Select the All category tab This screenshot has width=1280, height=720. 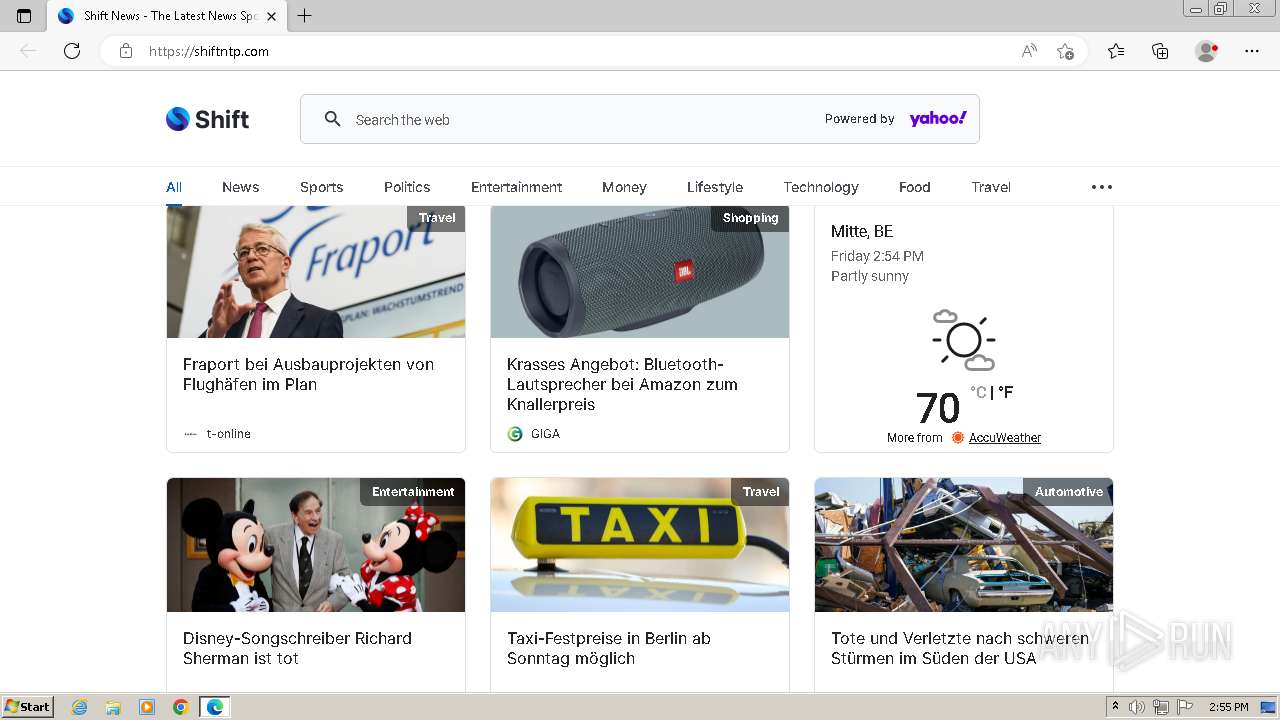tap(174, 187)
